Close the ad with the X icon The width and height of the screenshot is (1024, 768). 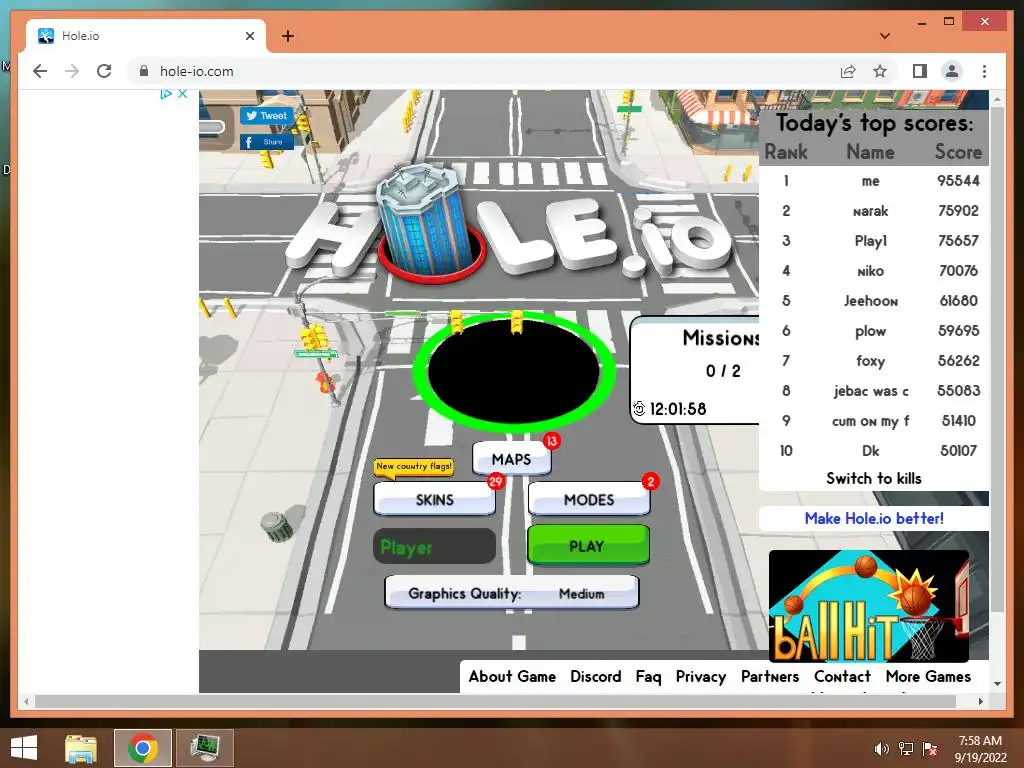pyautogui.click(x=183, y=94)
